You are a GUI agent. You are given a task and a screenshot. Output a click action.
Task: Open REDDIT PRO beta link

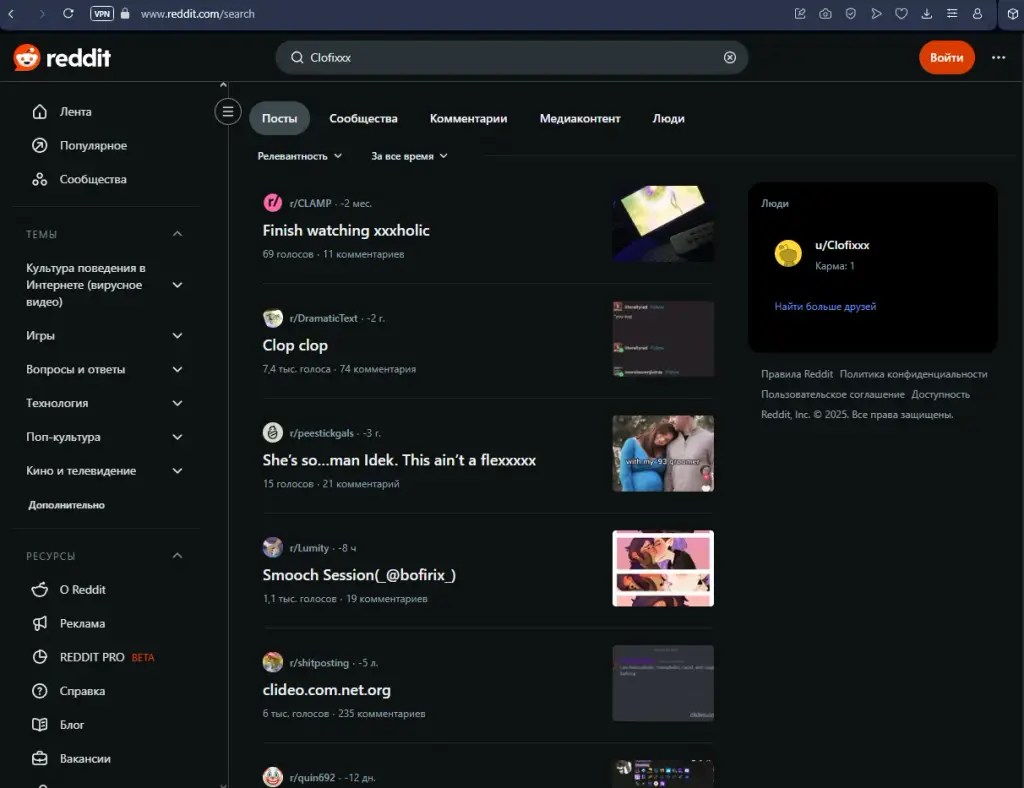(x=93, y=657)
